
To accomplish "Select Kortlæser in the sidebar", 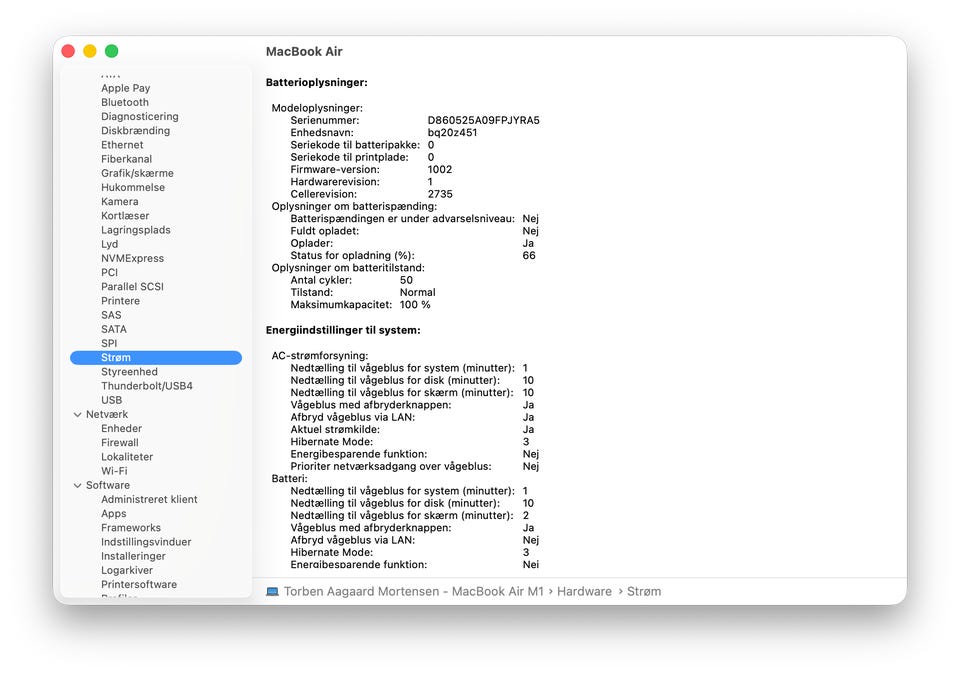I will coord(125,216).
